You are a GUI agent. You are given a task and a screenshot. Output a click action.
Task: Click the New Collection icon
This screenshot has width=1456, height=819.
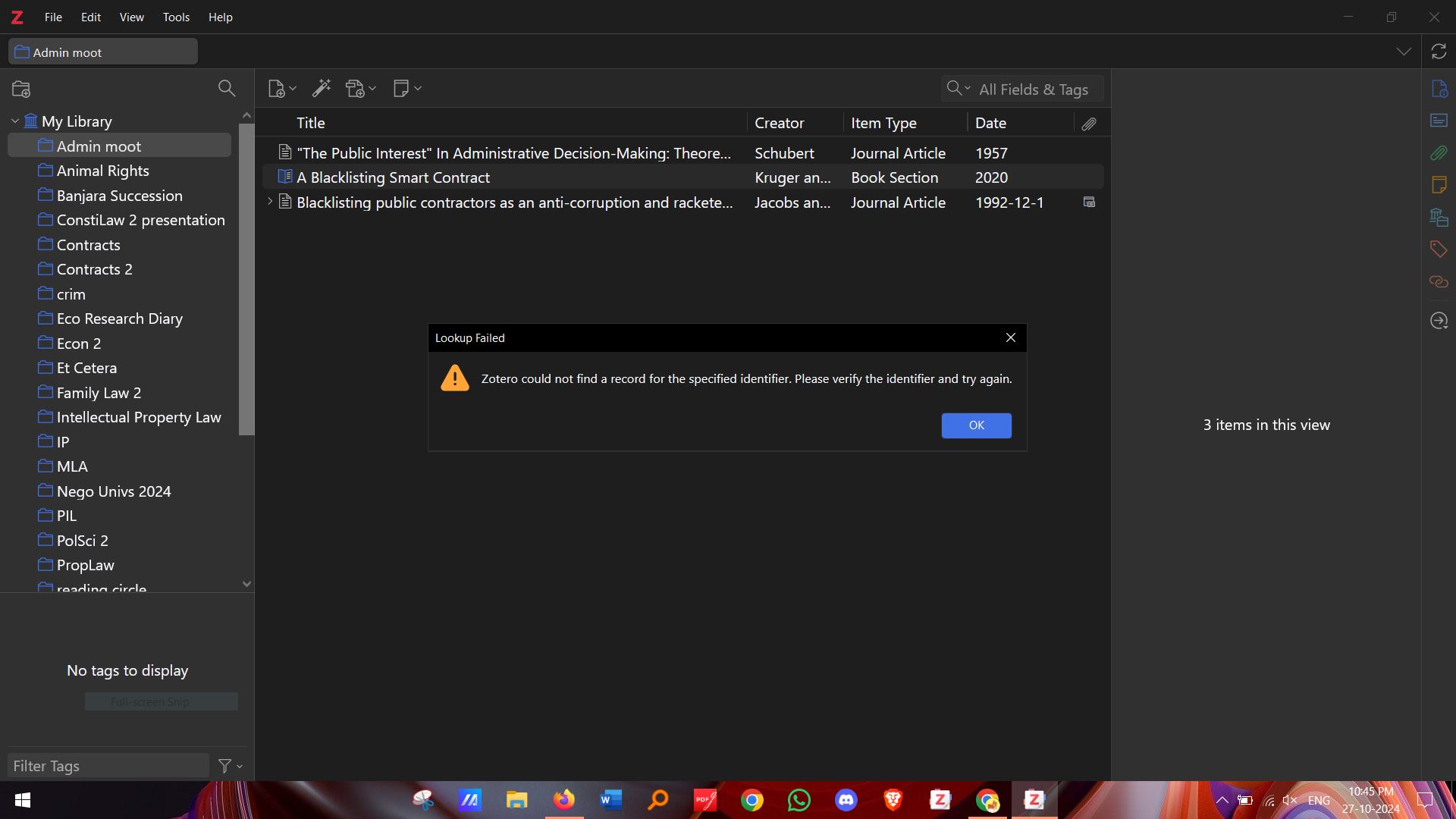(21, 89)
